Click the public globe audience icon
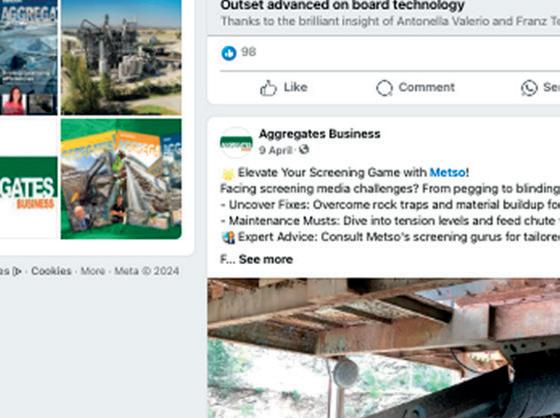The image size is (560, 418). click(x=304, y=149)
